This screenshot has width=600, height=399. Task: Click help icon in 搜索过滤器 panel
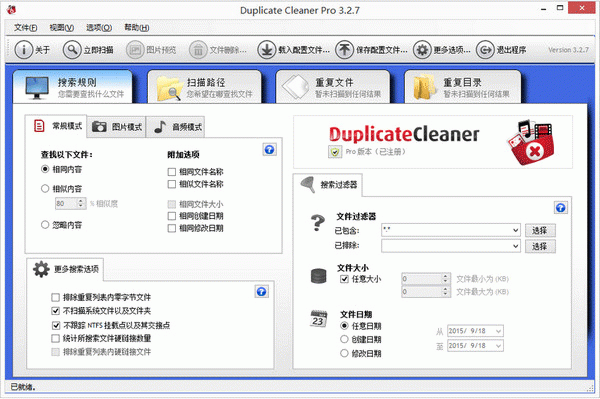click(x=561, y=208)
